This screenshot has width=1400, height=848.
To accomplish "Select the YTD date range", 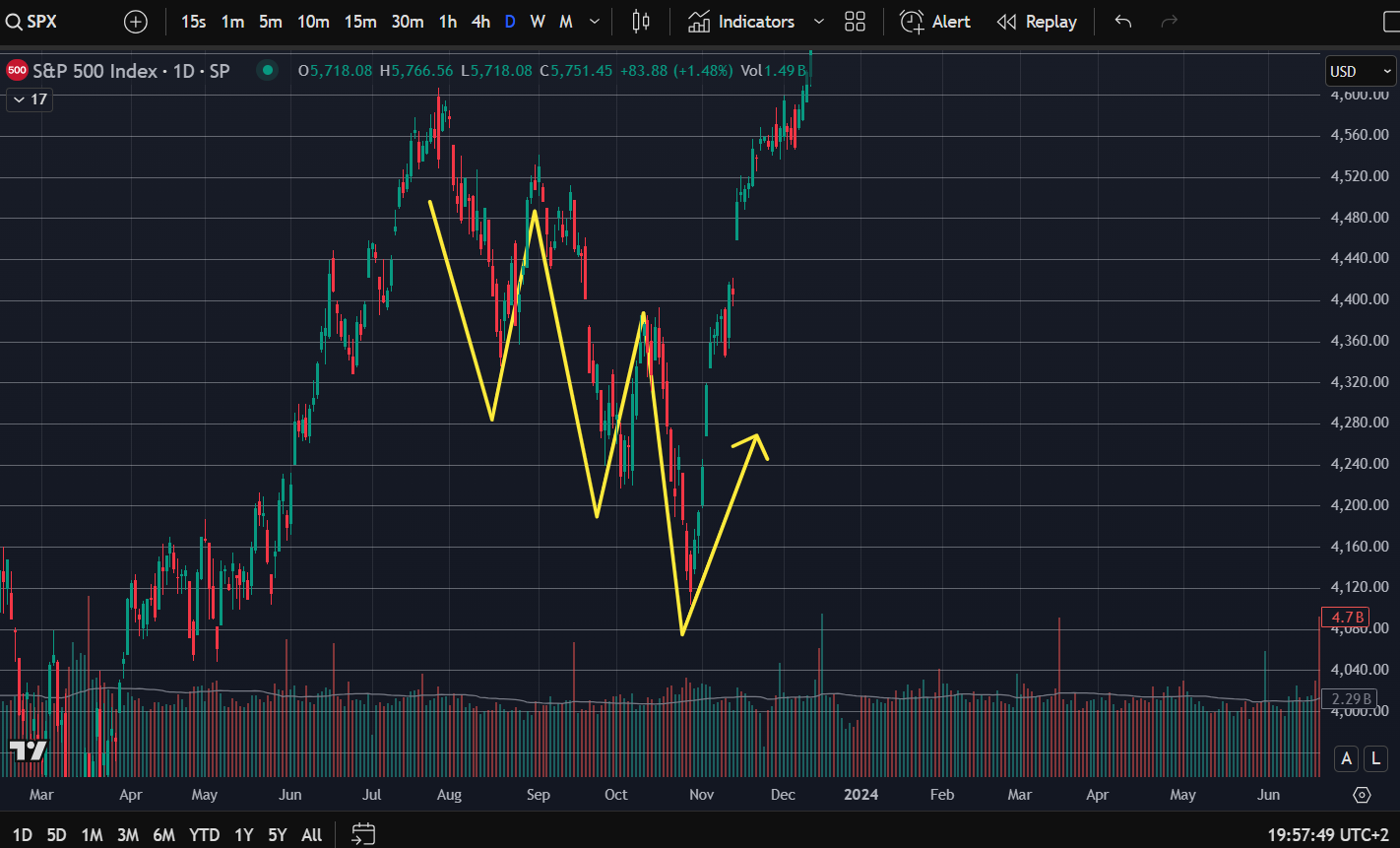I will click(x=204, y=835).
